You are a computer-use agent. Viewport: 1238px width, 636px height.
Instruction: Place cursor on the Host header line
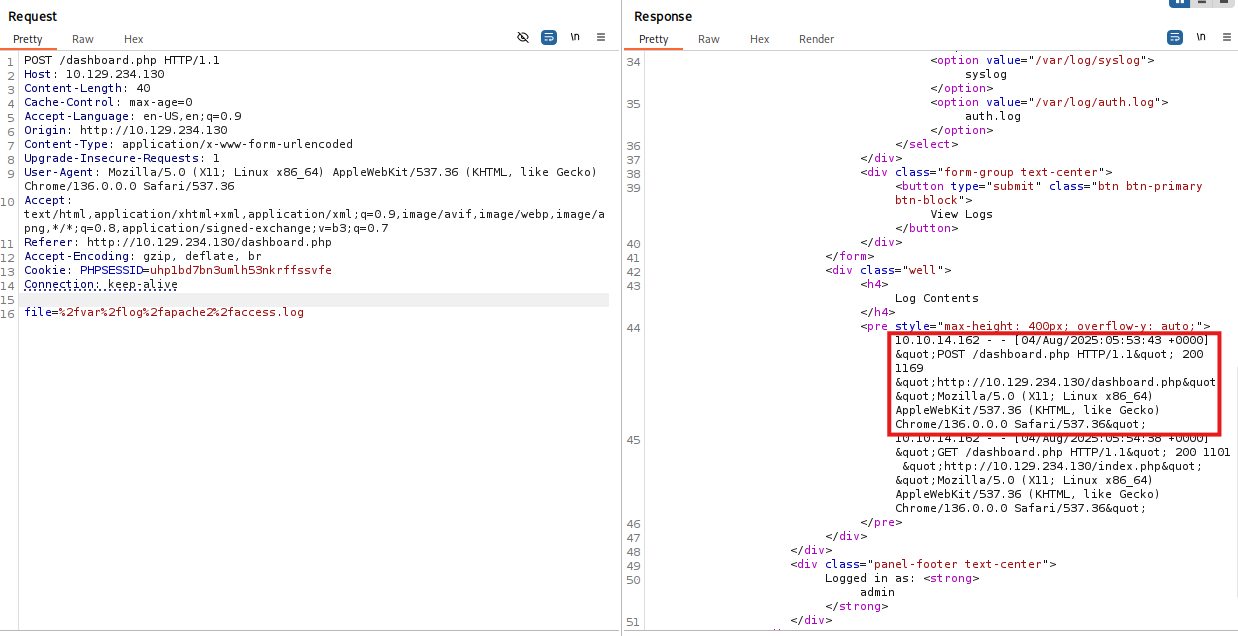94,75
